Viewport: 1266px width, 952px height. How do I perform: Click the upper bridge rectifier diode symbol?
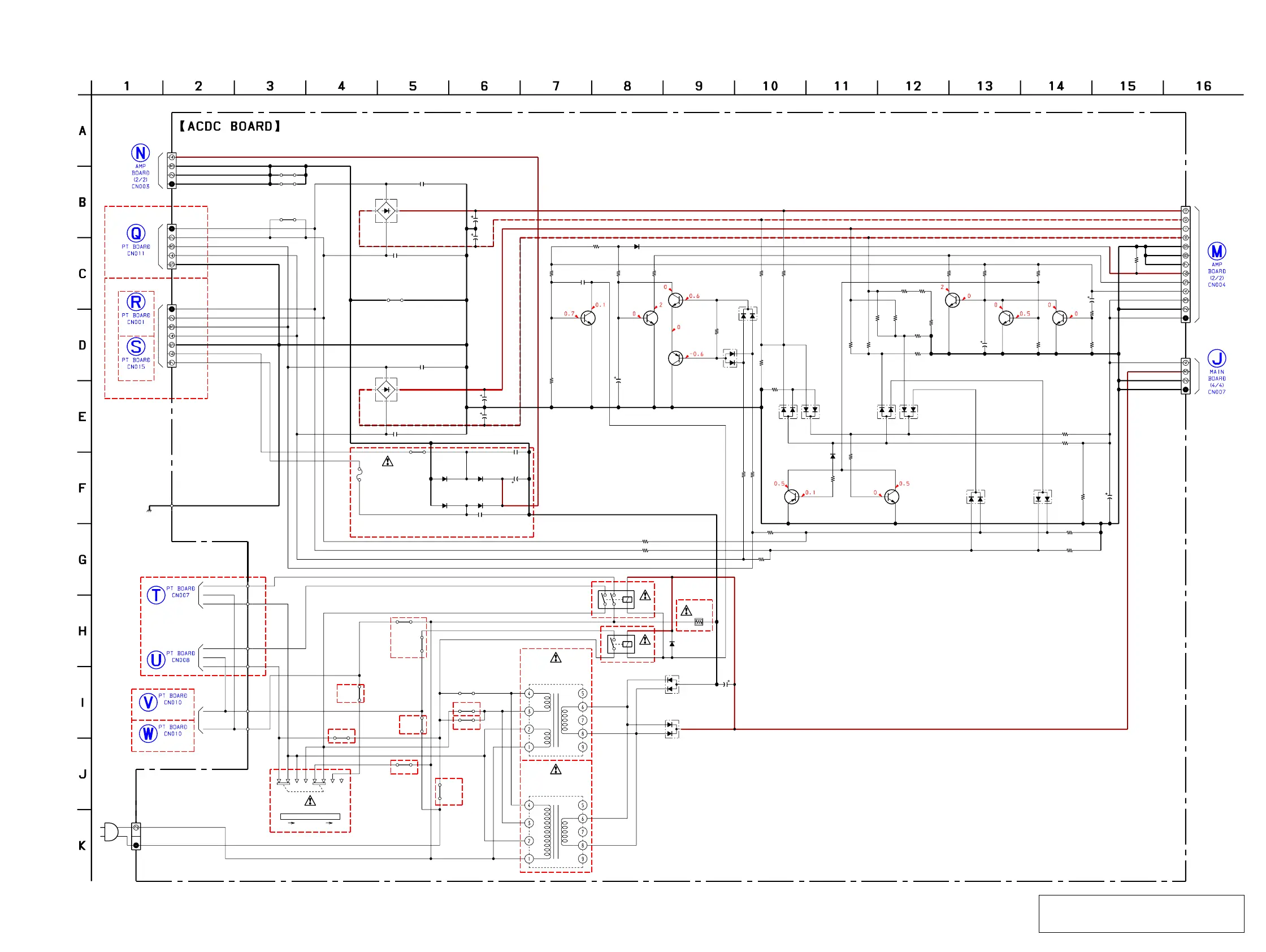click(386, 211)
